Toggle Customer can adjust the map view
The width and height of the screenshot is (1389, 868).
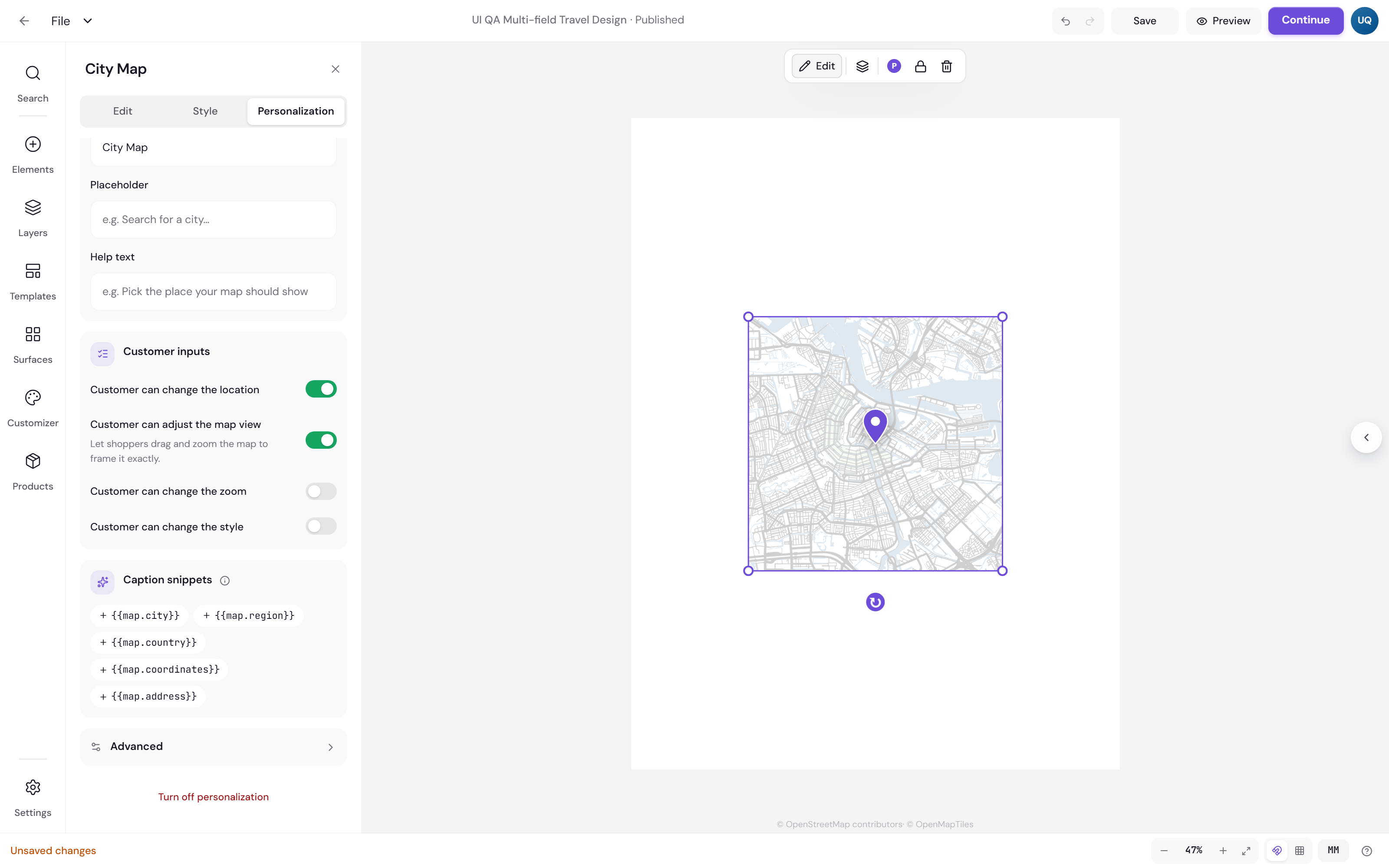pos(321,441)
